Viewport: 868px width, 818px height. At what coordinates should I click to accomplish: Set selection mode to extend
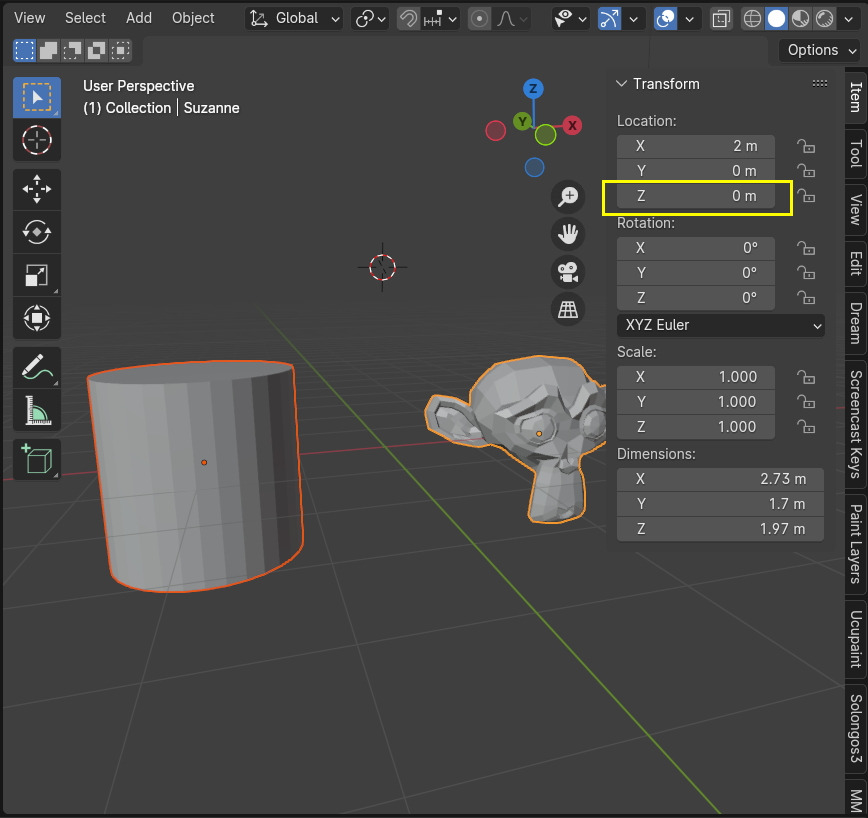(48, 50)
